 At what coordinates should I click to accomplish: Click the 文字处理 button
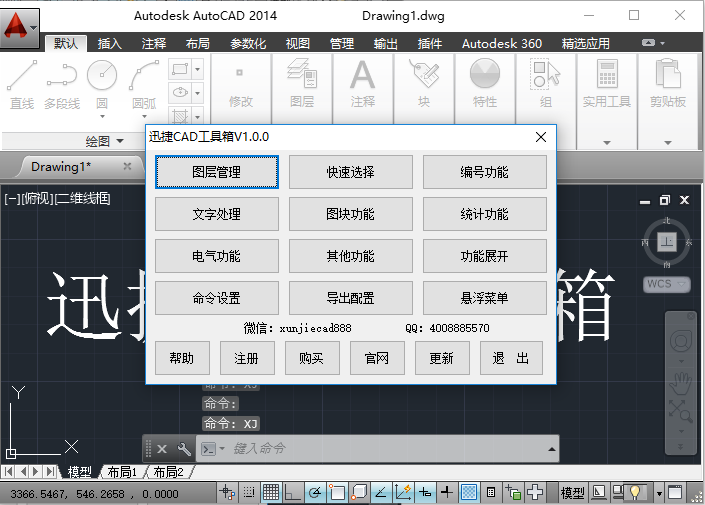tap(217, 214)
